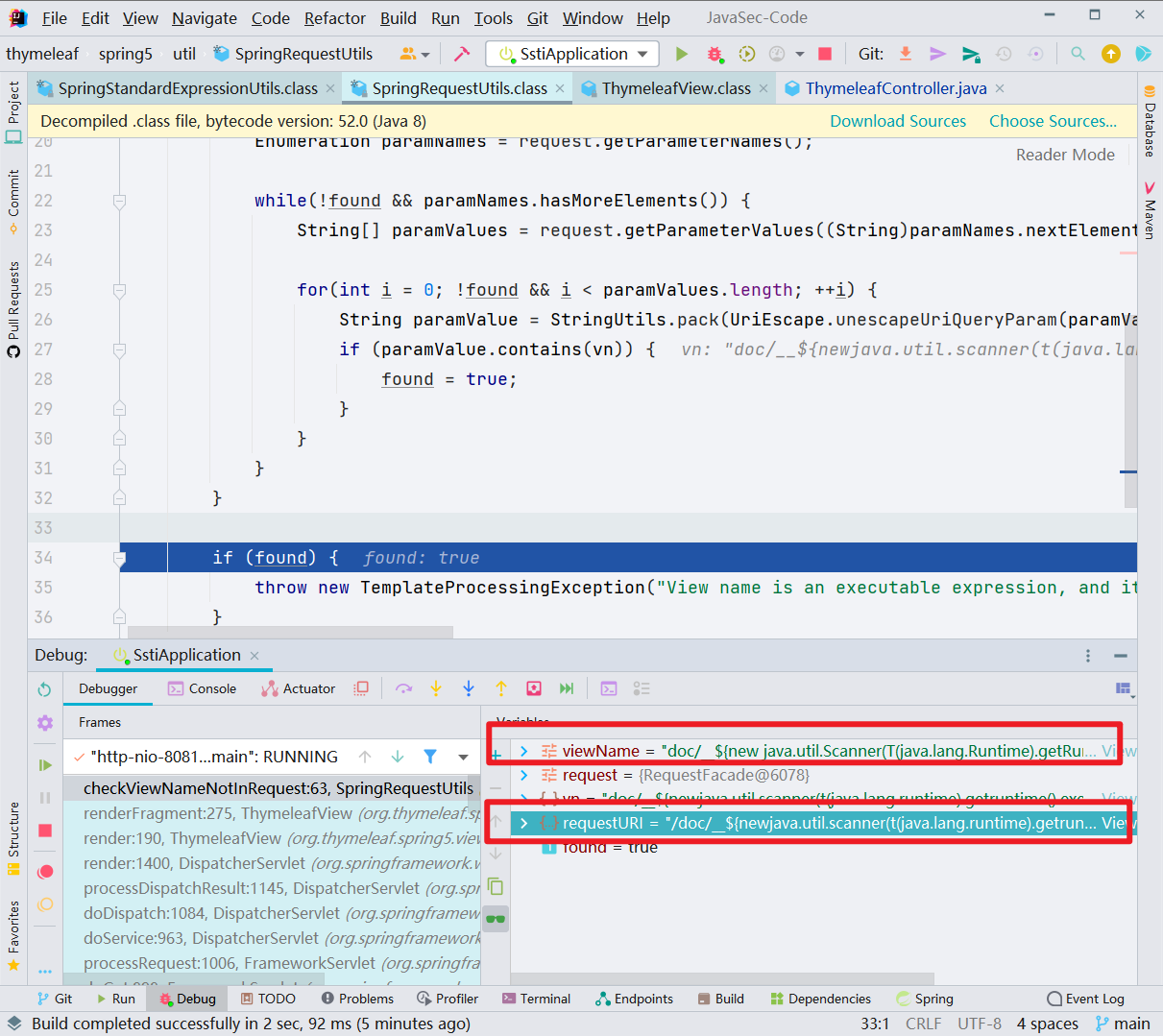The image size is (1163, 1036).
Task: Expand viewName variable node
Action: click(523, 751)
